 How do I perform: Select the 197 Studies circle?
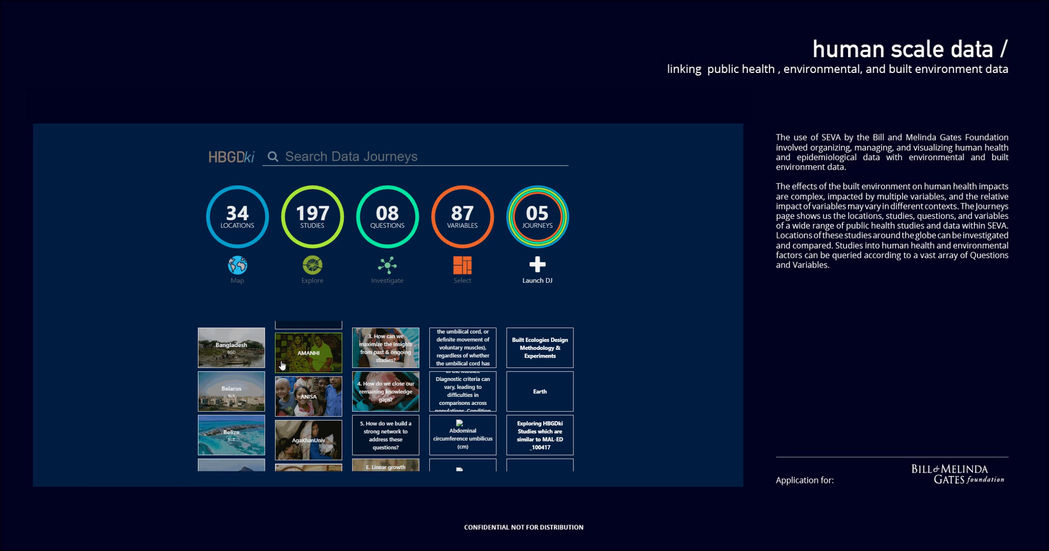[312, 217]
